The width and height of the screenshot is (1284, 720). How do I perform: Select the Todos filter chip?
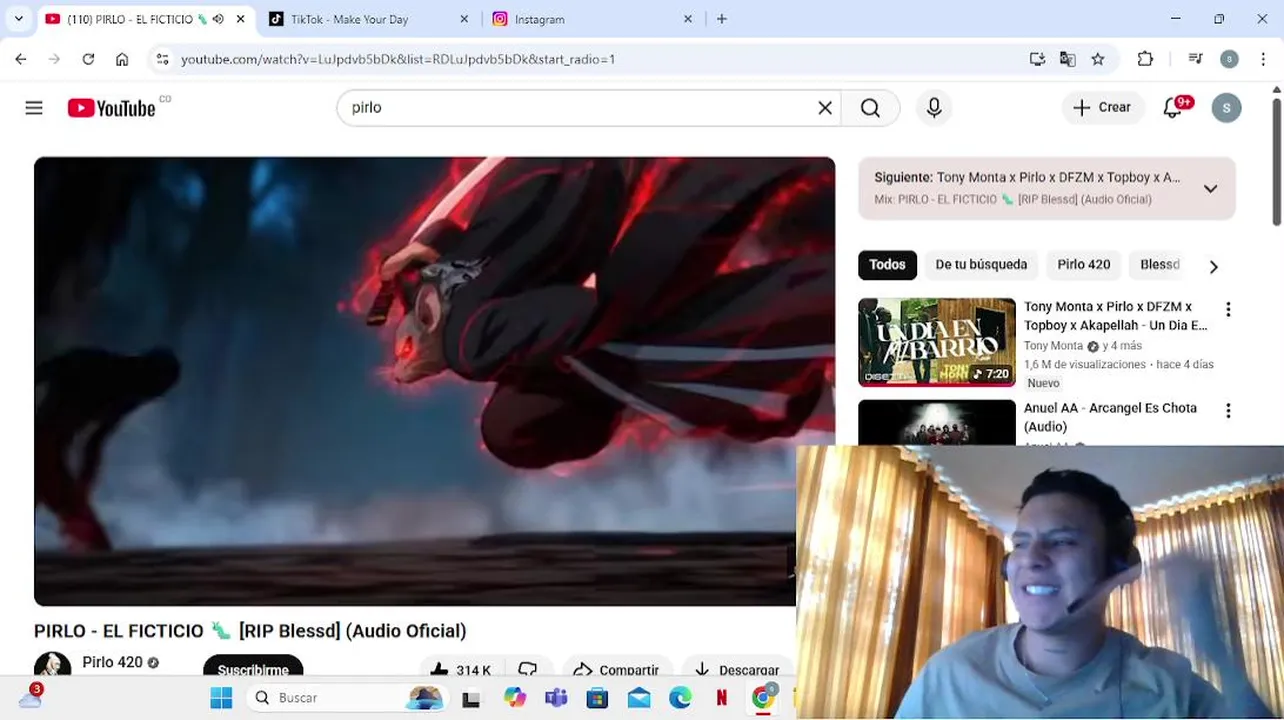pyautogui.click(x=887, y=265)
